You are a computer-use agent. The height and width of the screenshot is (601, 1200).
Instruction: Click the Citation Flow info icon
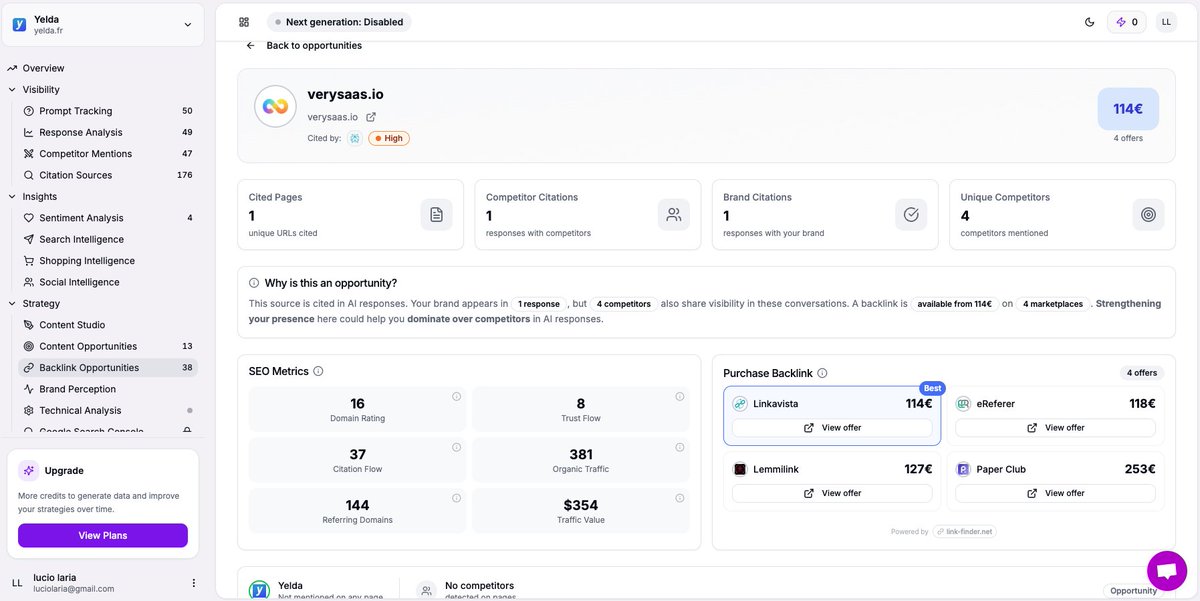(456, 447)
